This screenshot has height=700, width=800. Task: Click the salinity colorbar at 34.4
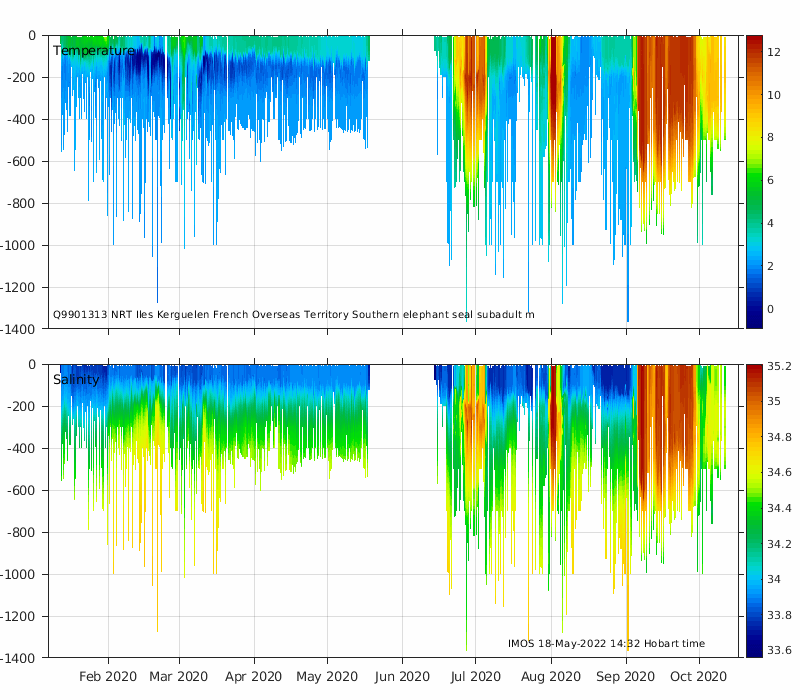click(754, 508)
